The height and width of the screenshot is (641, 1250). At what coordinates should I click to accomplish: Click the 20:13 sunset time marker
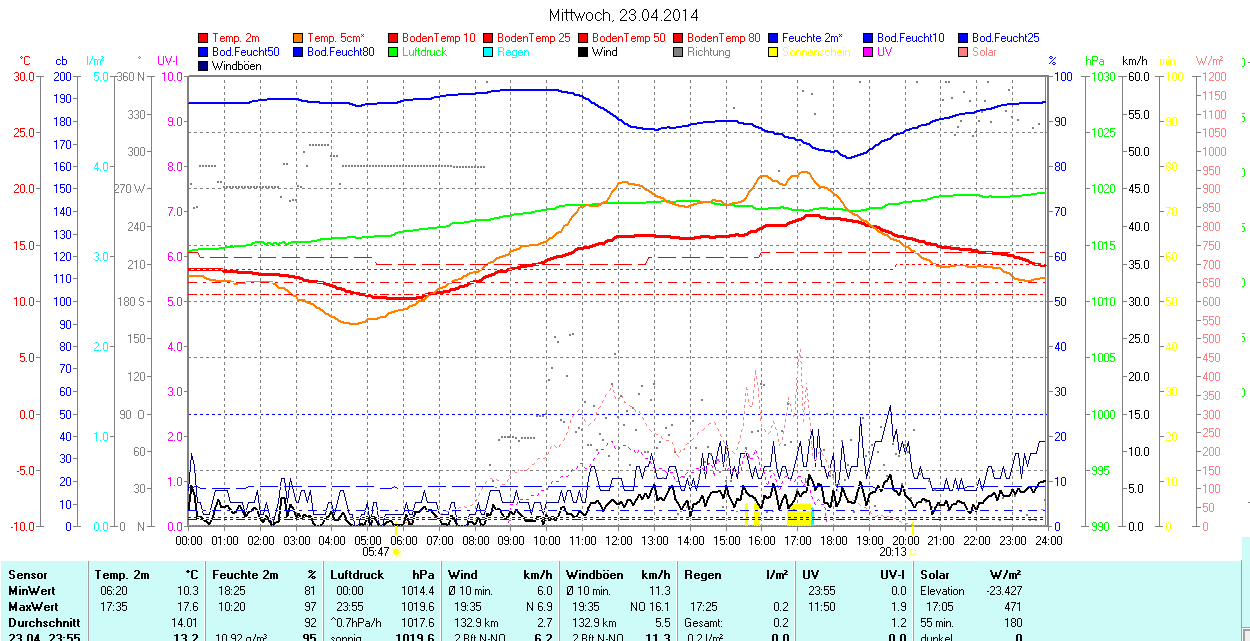(x=893, y=551)
